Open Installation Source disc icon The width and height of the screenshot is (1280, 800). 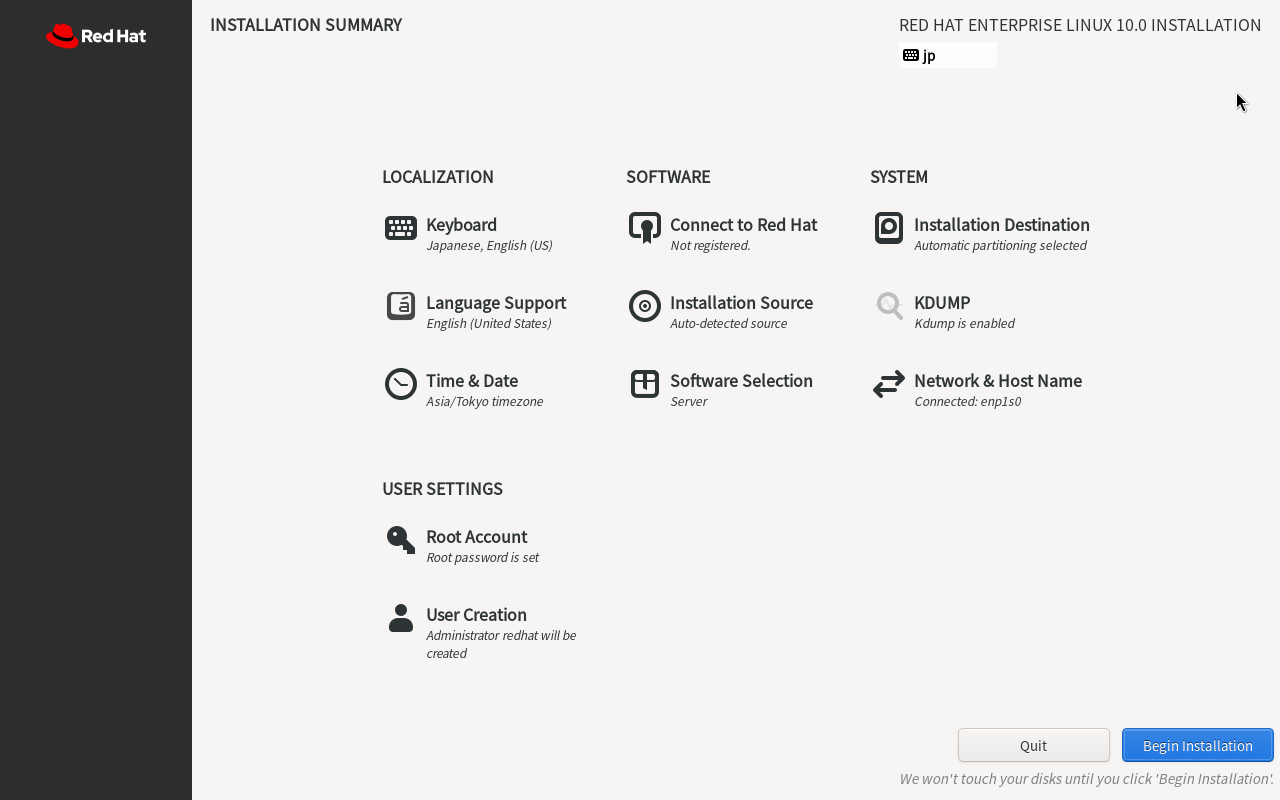pos(645,306)
